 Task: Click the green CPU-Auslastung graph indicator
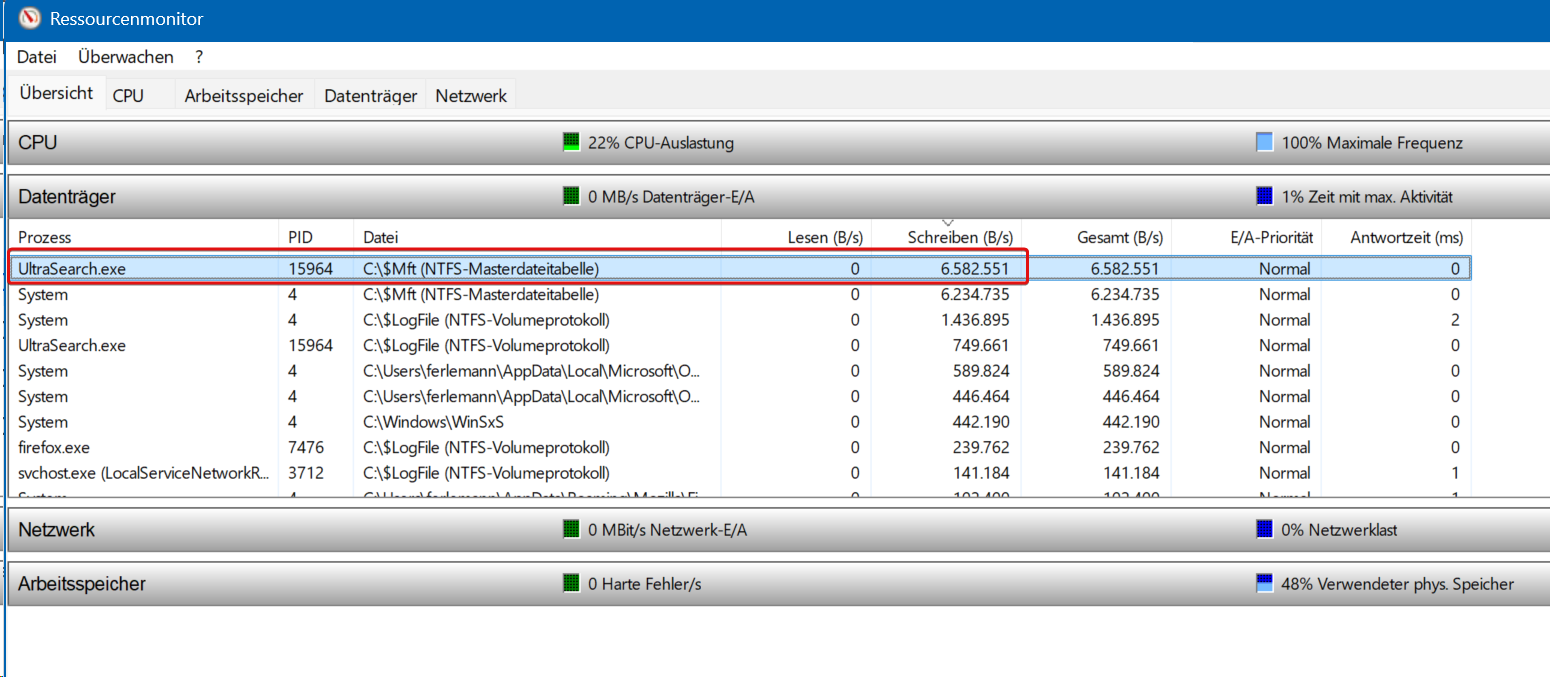571,143
